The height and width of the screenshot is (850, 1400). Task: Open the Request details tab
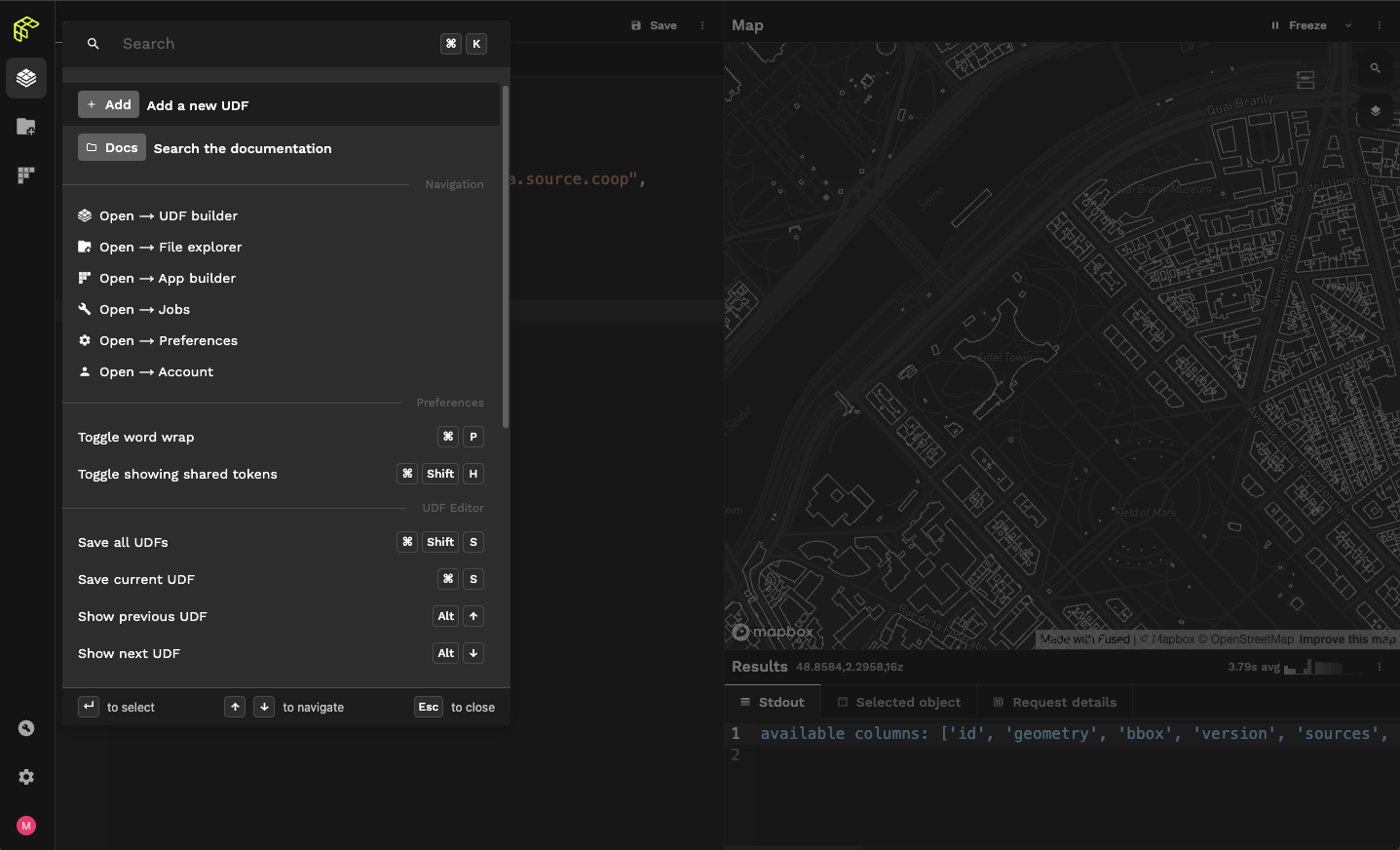(x=1055, y=702)
